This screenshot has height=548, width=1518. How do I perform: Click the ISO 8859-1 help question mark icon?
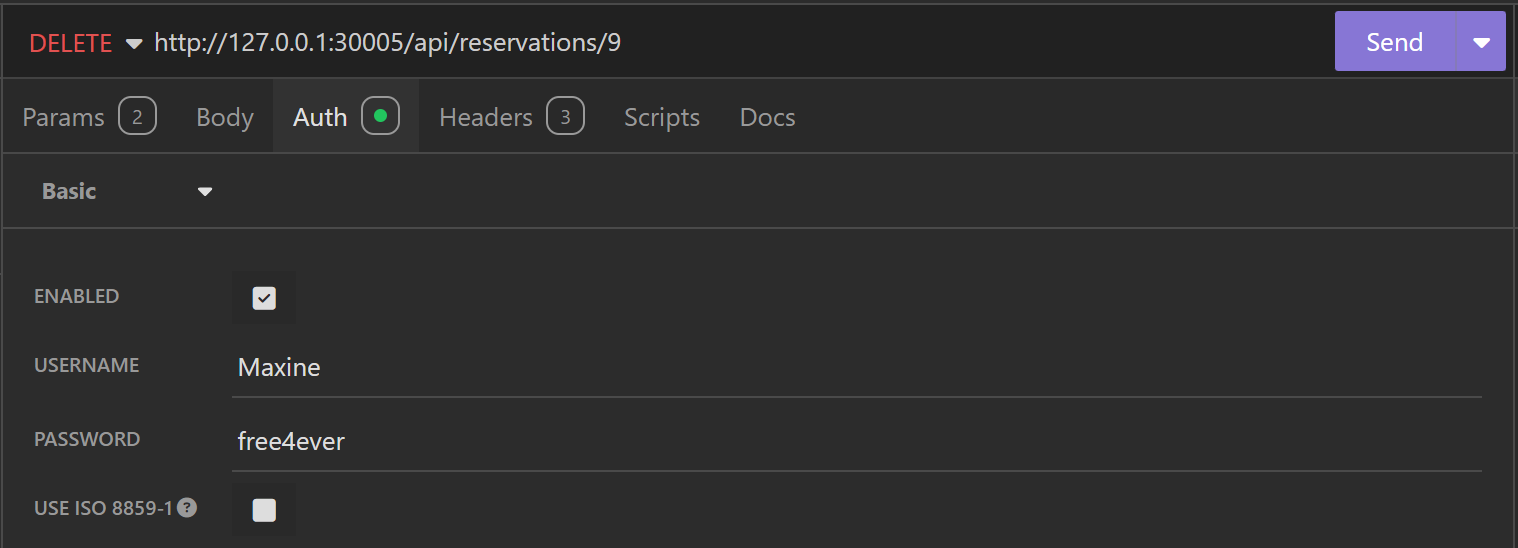pos(187,508)
